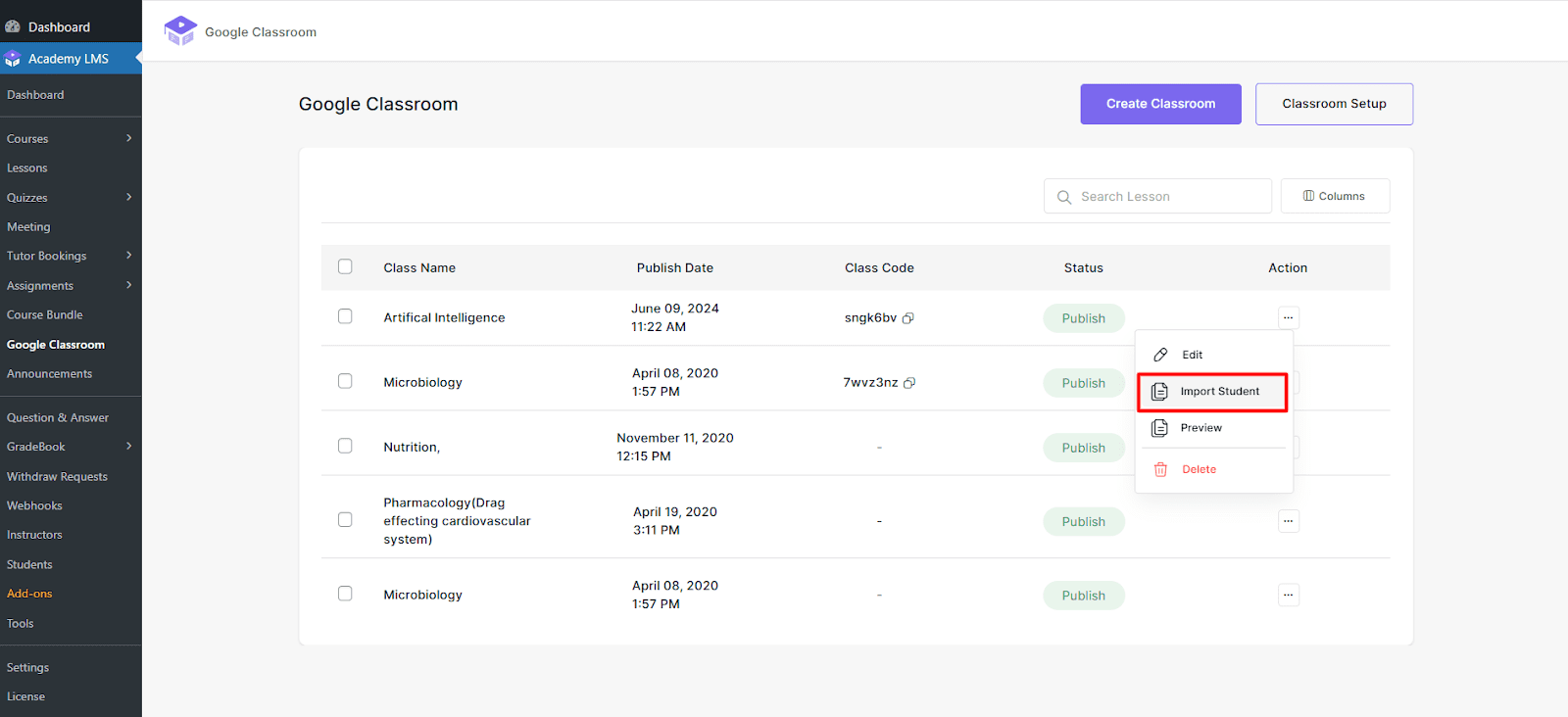Check the Artifical Intelligence row checkbox
1568x717 pixels.
[x=345, y=316]
